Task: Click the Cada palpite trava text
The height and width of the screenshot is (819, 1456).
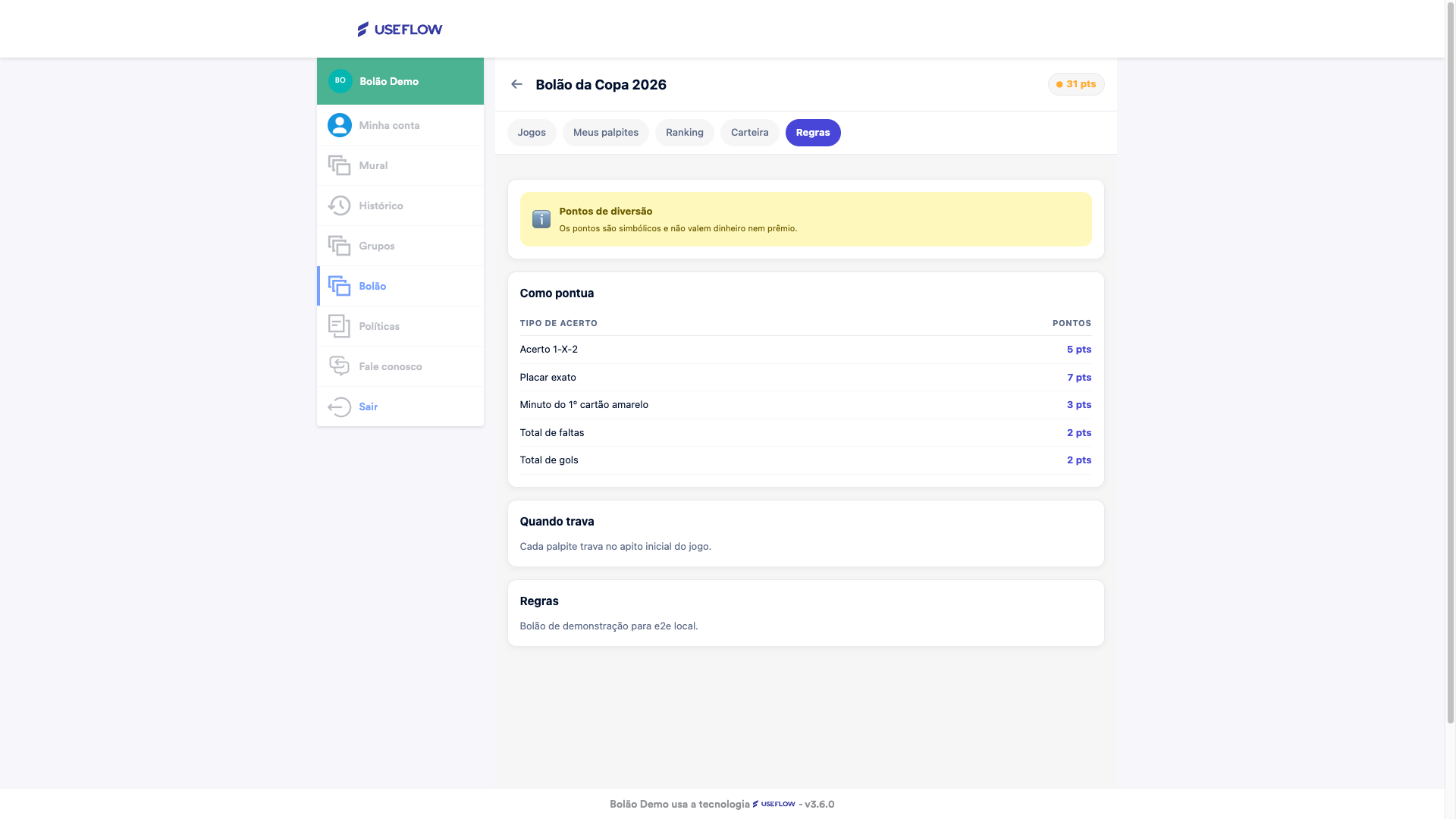Action: coord(615,547)
